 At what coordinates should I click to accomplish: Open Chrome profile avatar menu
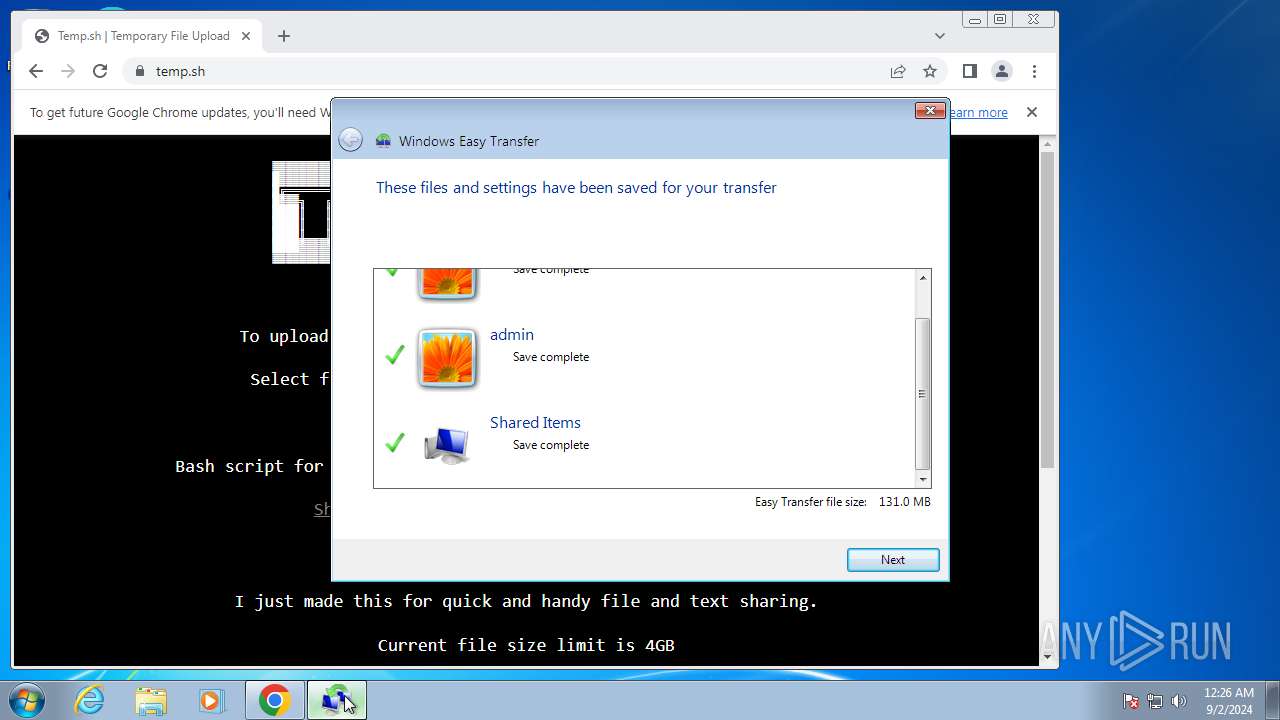pyautogui.click(x=1001, y=71)
